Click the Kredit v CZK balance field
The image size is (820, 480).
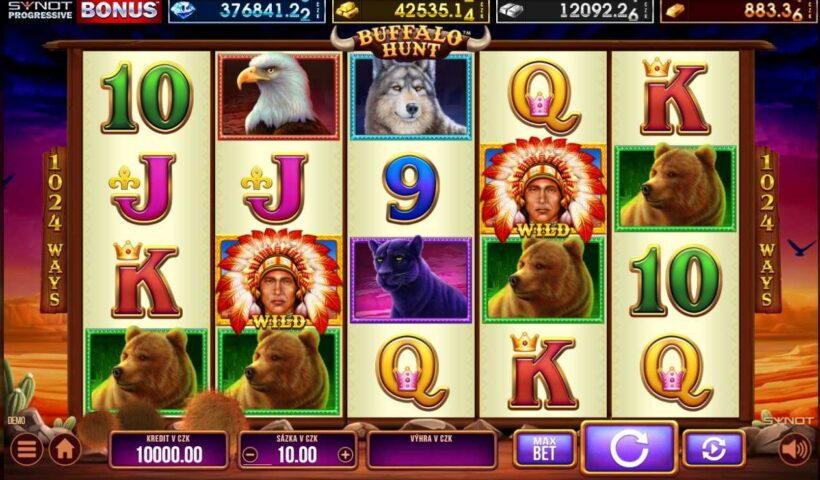click(x=169, y=449)
